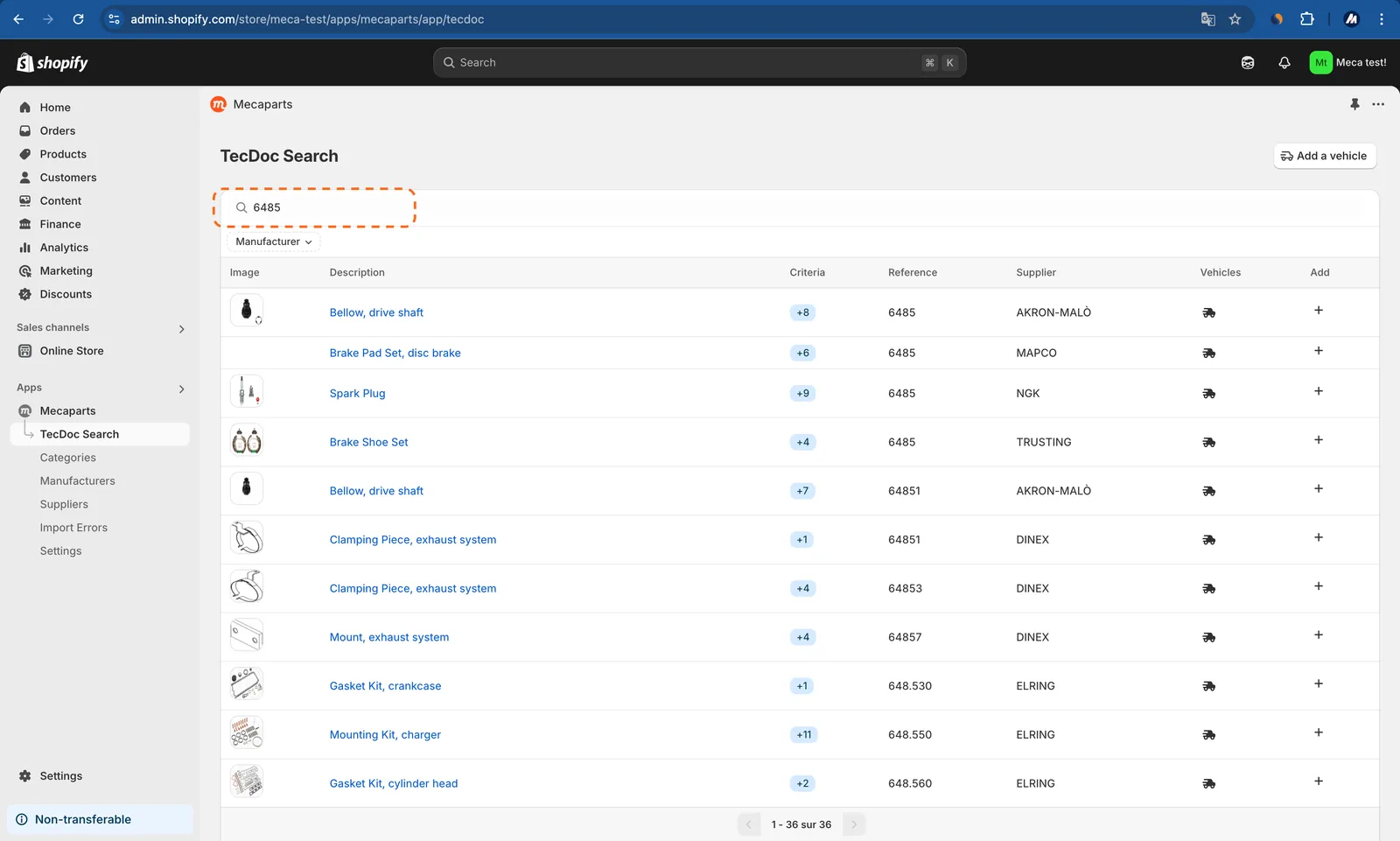Open the notifications bell icon
1400x841 pixels.
pos(1284,63)
